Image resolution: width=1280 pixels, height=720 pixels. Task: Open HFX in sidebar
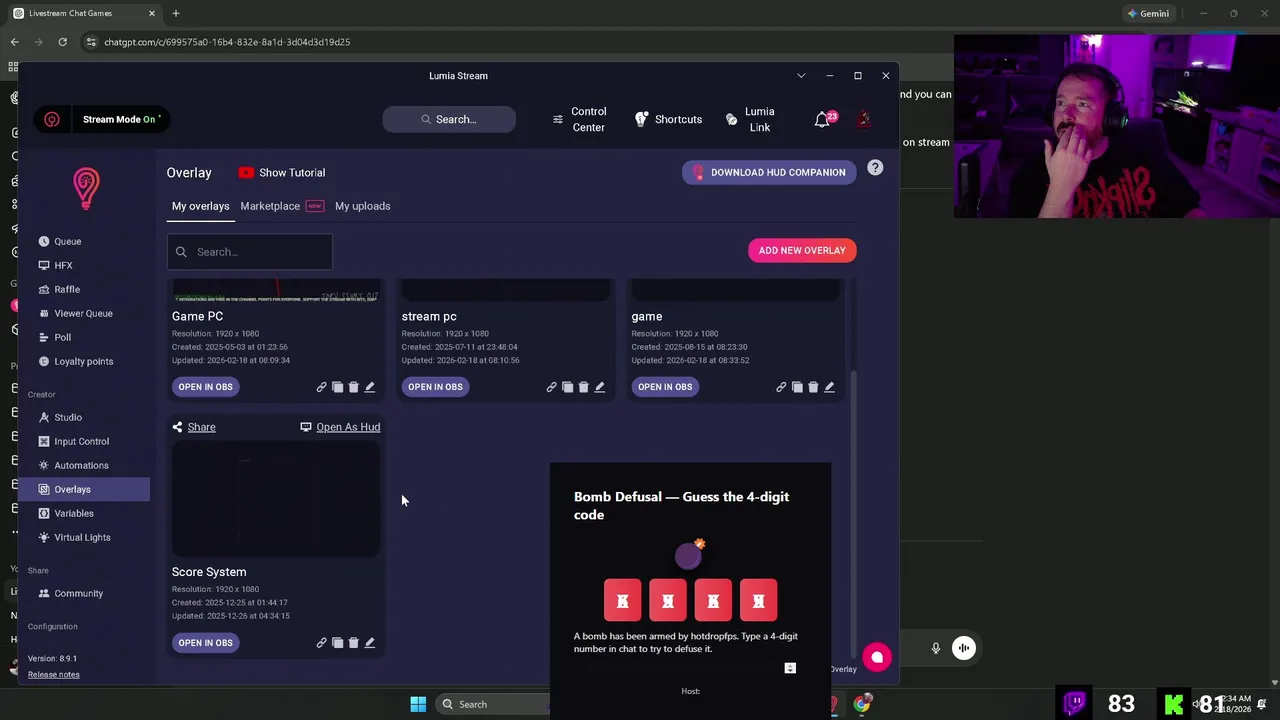coord(84,265)
